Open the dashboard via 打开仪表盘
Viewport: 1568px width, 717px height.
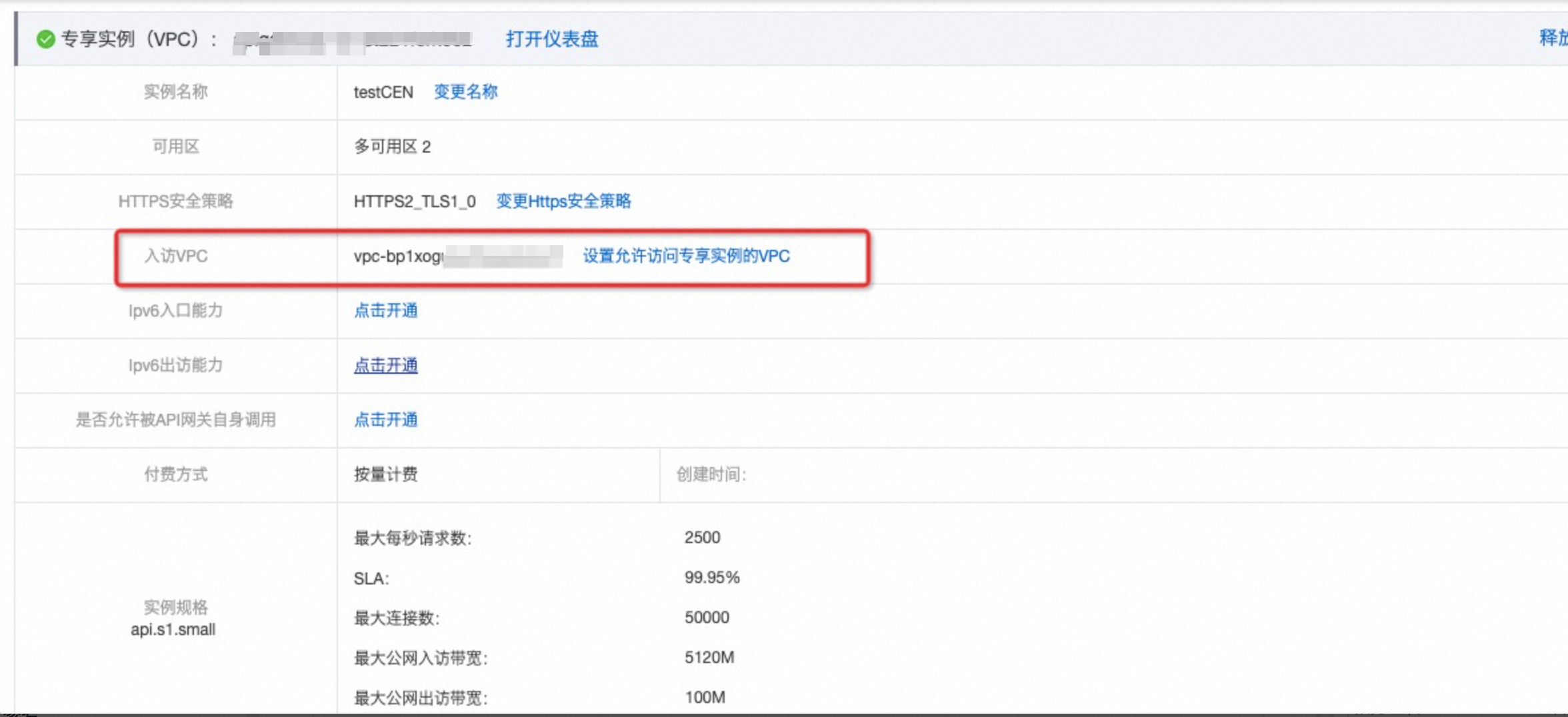click(x=552, y=39)
